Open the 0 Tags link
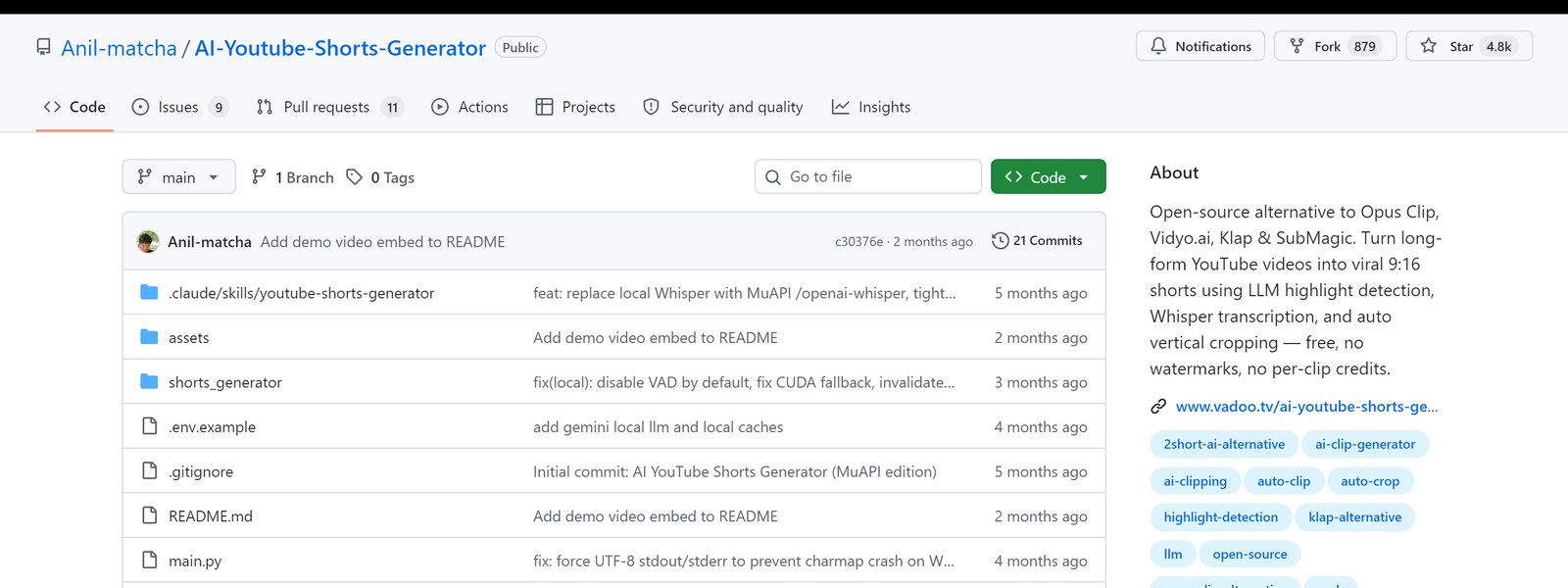The height and width of the screenshot is (588, 1568). (381, 177)
